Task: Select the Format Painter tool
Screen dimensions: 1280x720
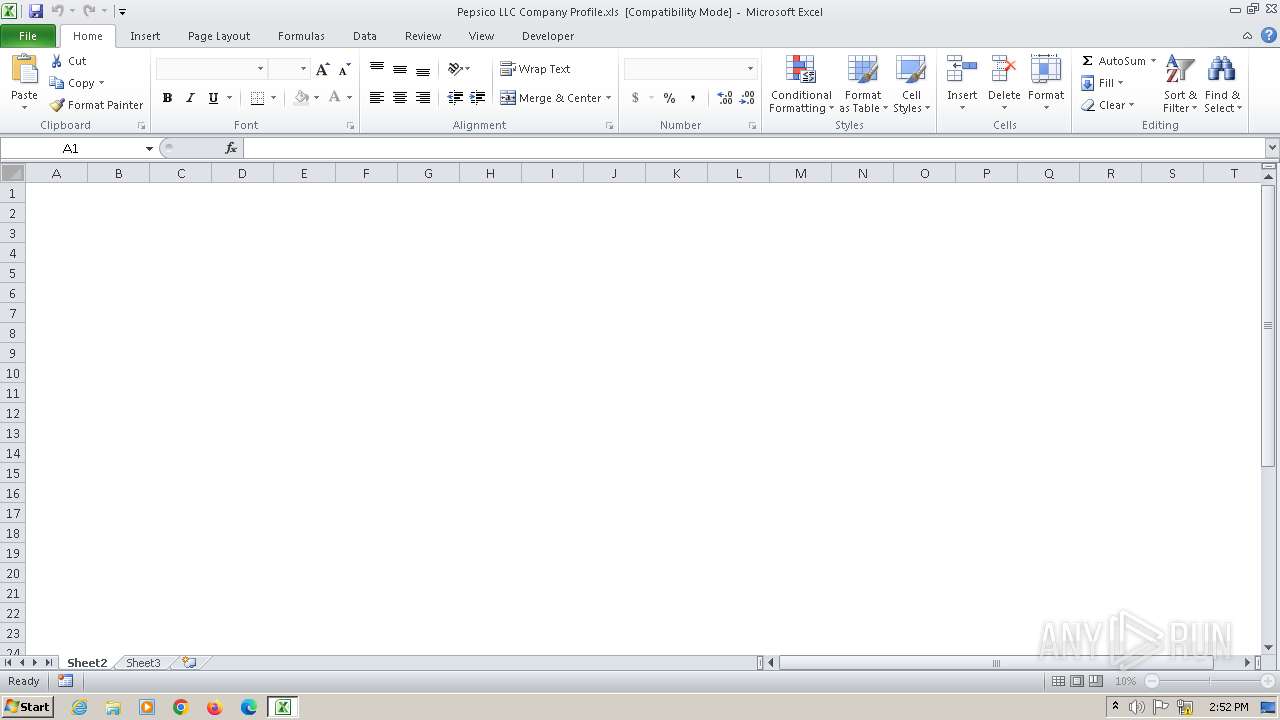Action: [96, 105]
